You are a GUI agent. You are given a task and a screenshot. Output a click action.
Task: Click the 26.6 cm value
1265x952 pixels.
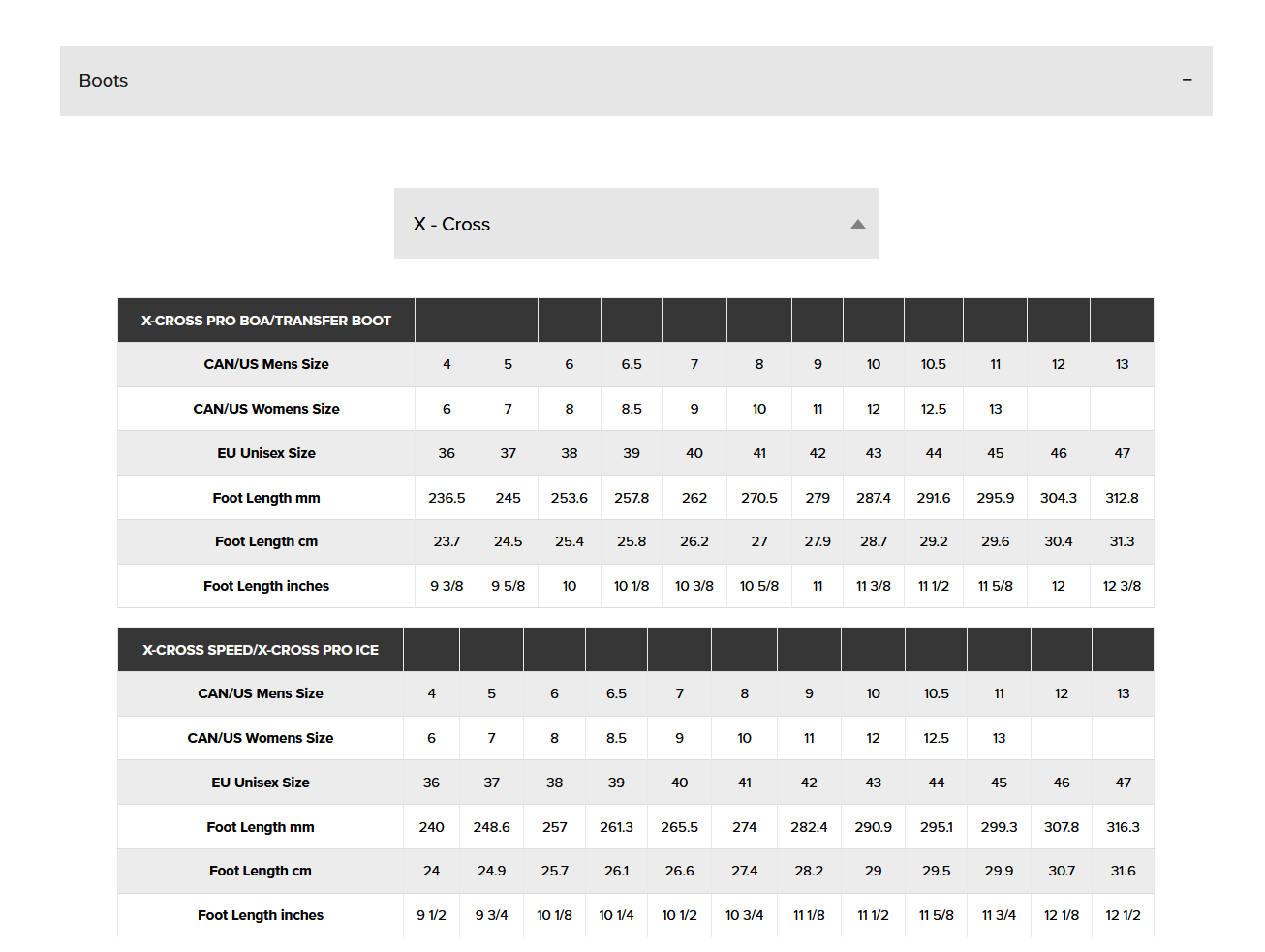(680, 871)
